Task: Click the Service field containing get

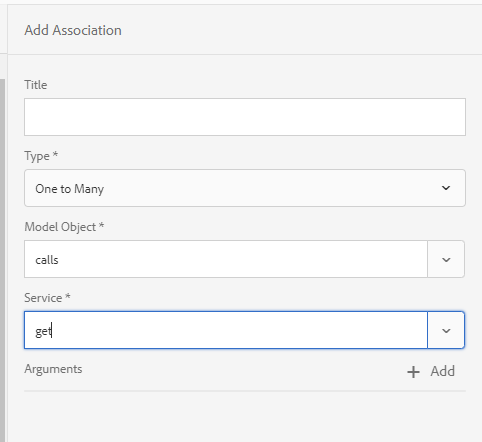Action: [x=226, y=330]
